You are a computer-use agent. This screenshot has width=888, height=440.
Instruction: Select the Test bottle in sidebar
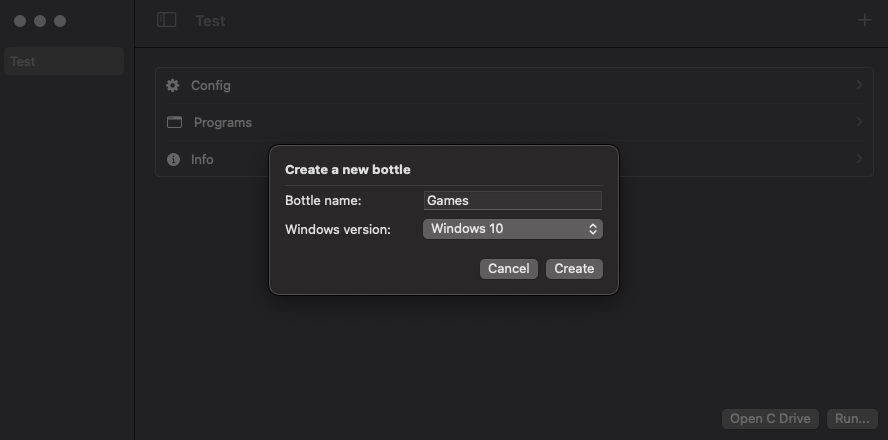64,61
